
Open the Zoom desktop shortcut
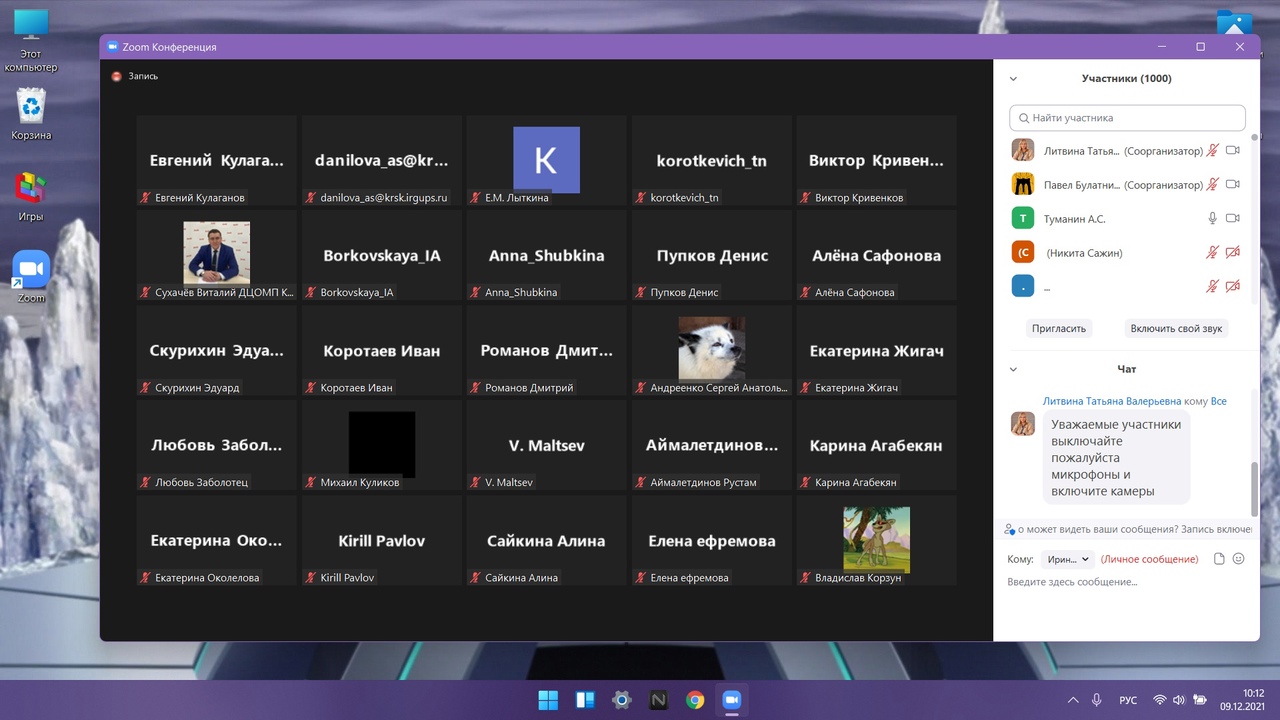[31, 276]
